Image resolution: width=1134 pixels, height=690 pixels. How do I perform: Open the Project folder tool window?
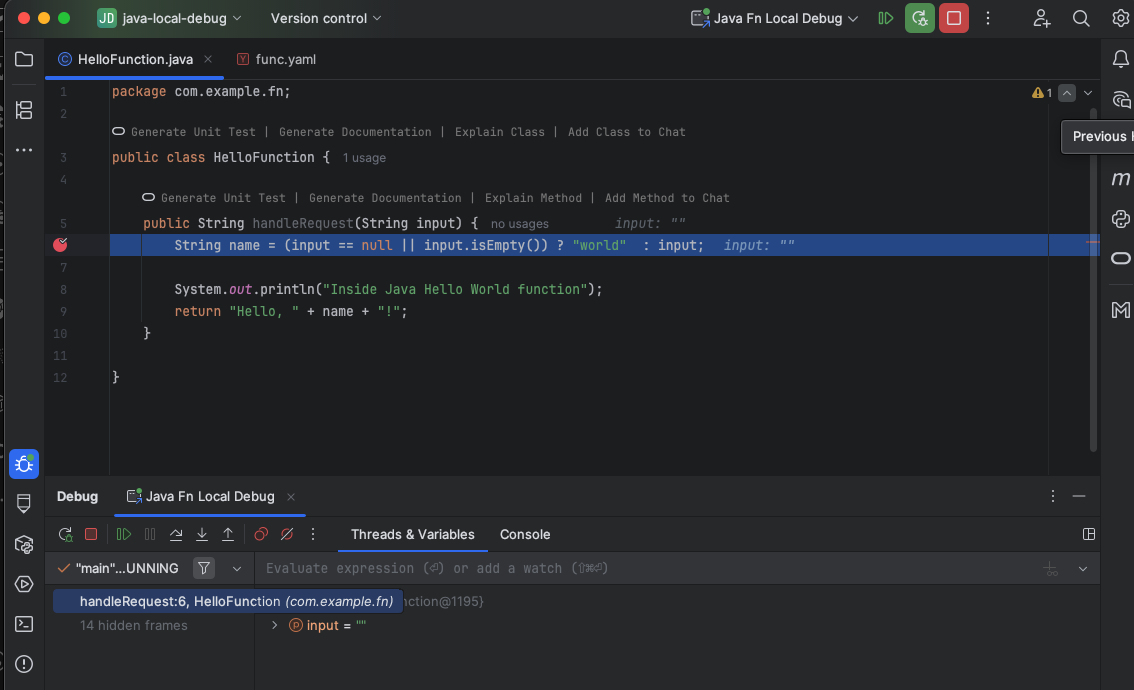click(x=24, y=59)
